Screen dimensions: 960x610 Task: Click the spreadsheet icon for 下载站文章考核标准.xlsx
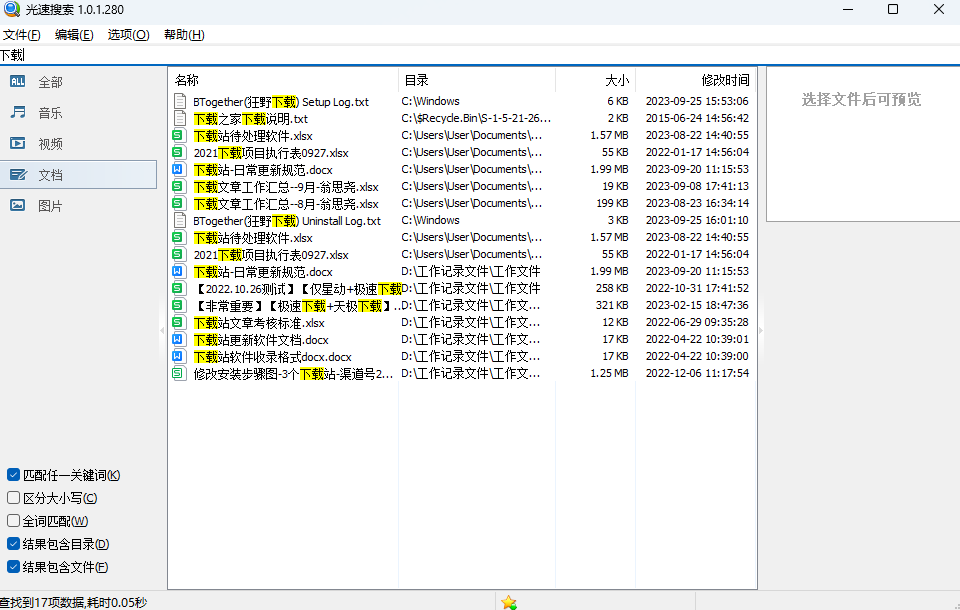[180, 323]
